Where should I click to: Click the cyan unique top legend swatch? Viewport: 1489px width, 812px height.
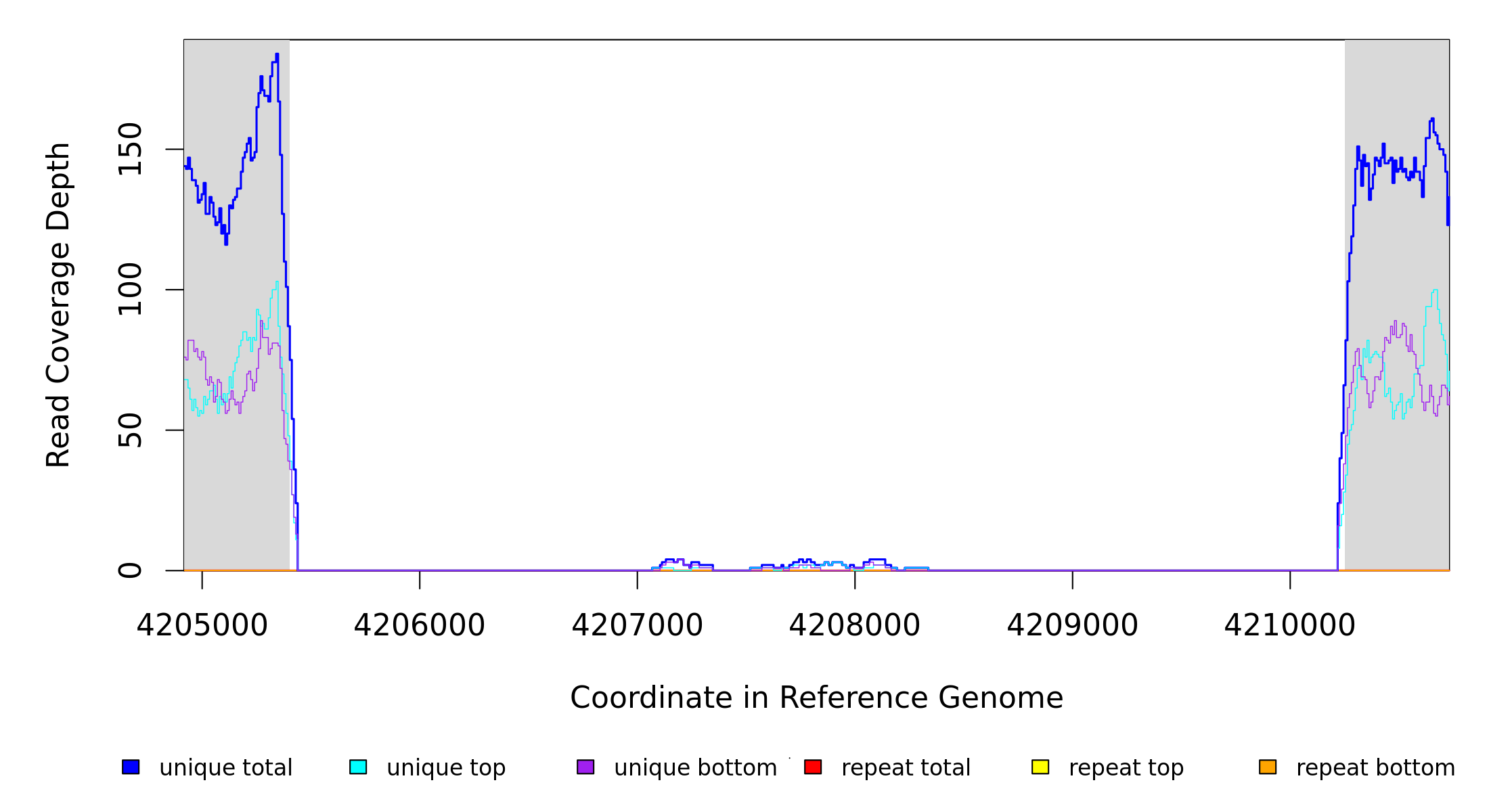pyautogui.click(x=358, y=767)
